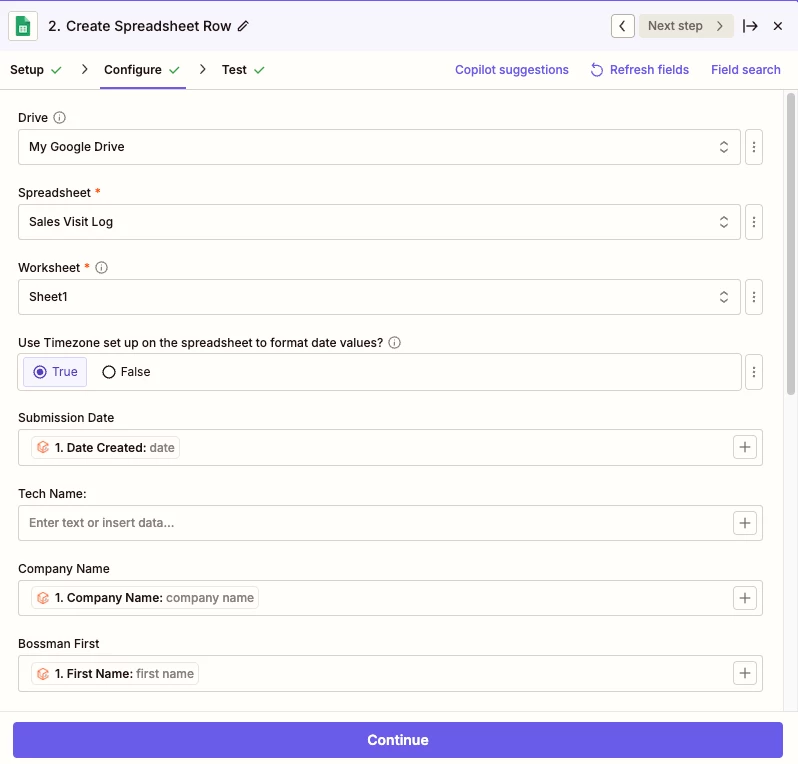Show info tooltip for Worksheet

point(101,268)
